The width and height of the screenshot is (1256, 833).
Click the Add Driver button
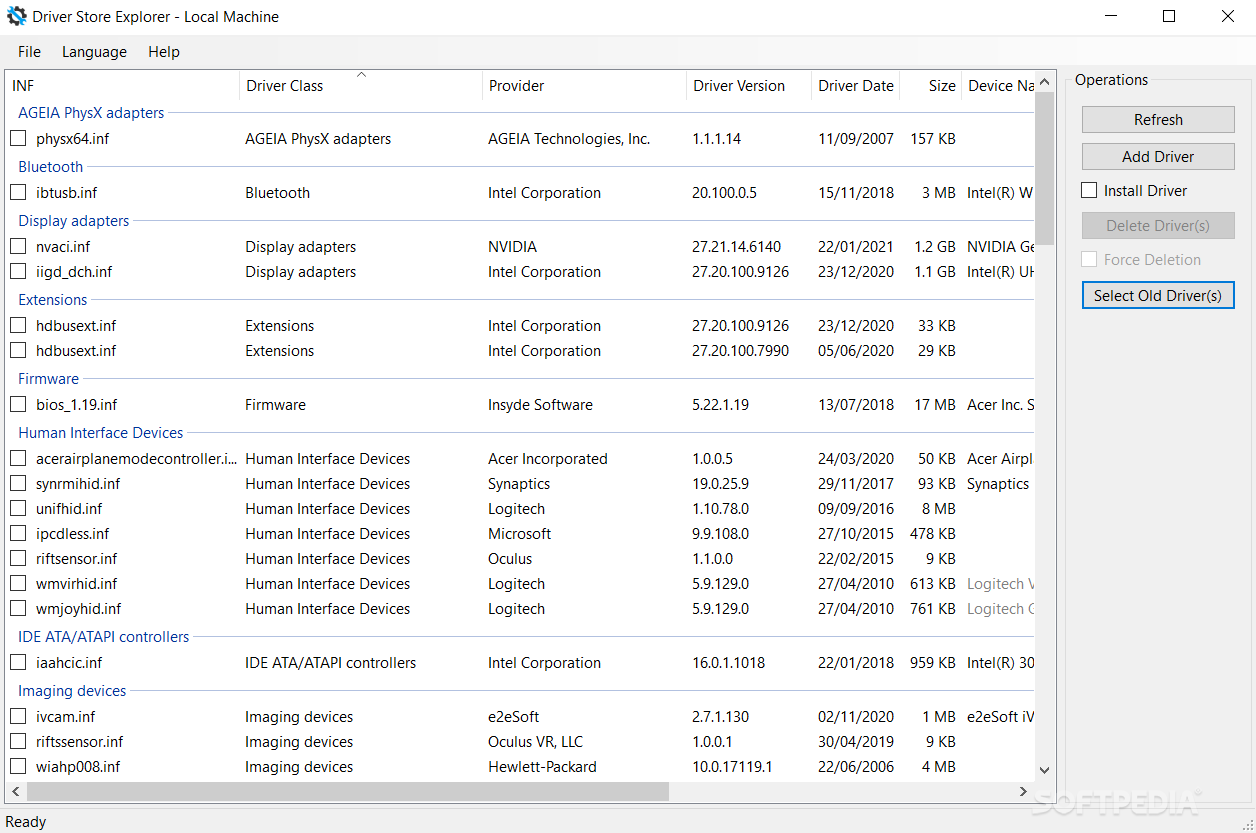[x=1158, y=157]
